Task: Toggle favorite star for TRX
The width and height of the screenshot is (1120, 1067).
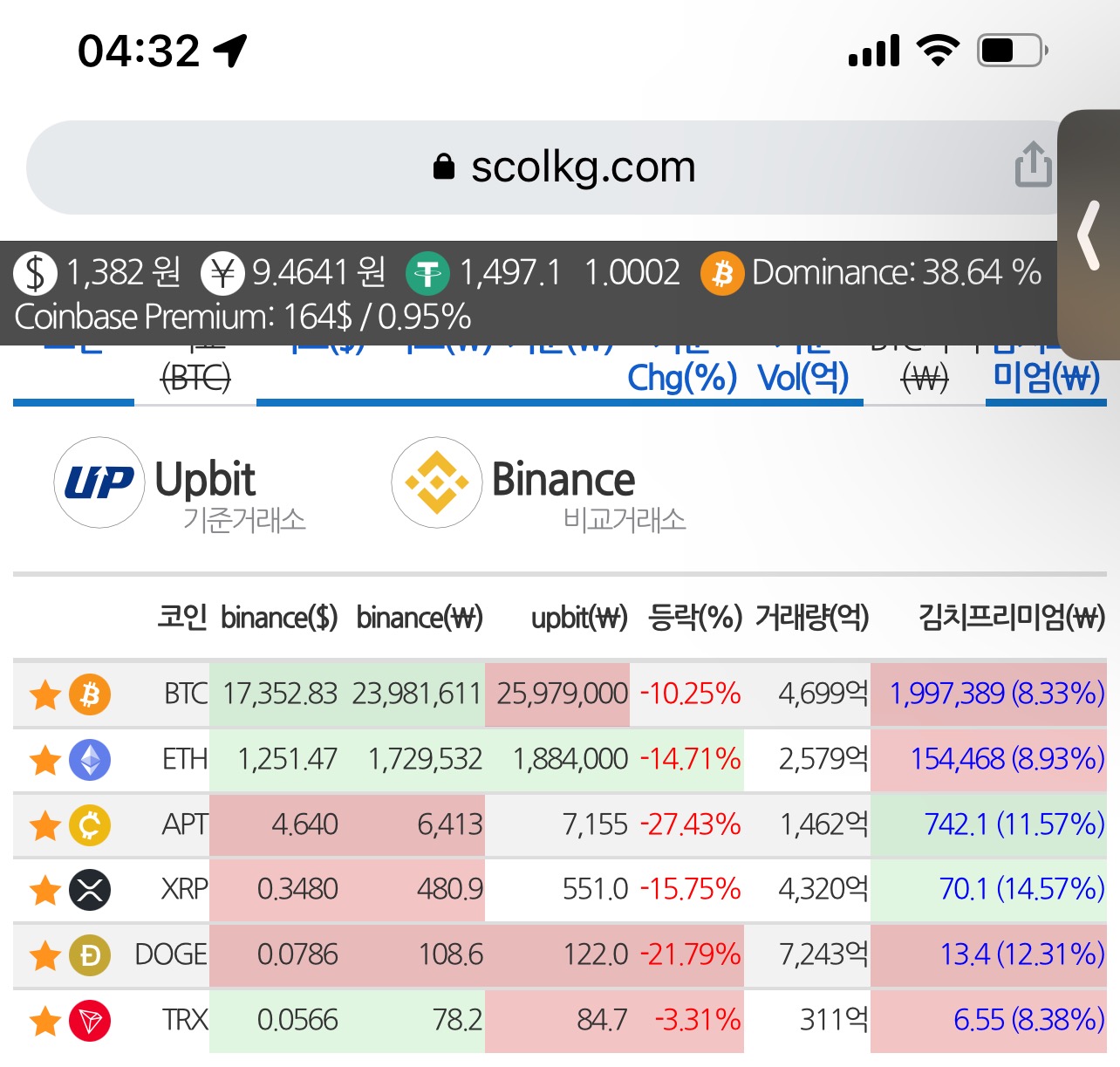Action: (44, 1021)
